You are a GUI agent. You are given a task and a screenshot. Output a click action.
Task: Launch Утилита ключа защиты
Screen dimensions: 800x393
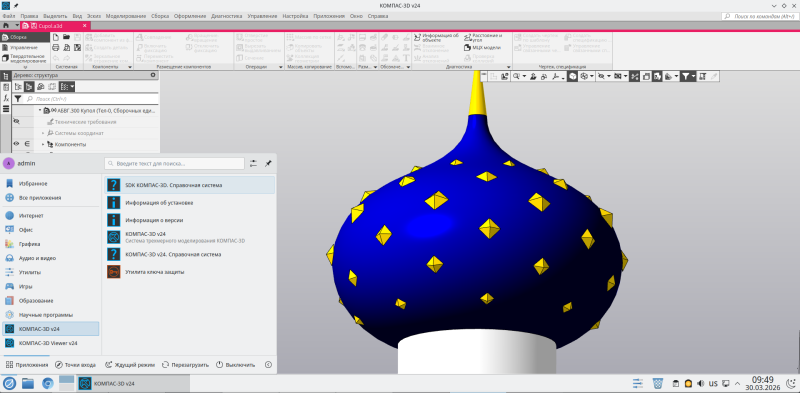189,272
